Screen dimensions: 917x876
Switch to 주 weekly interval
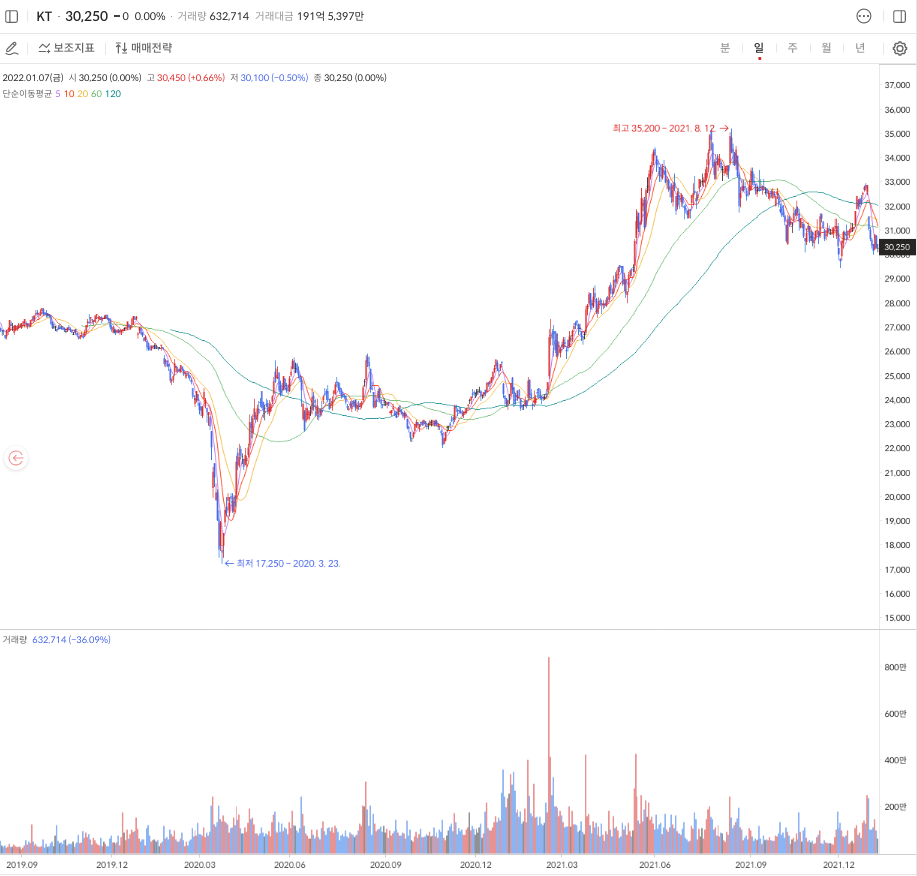(792, 48)
